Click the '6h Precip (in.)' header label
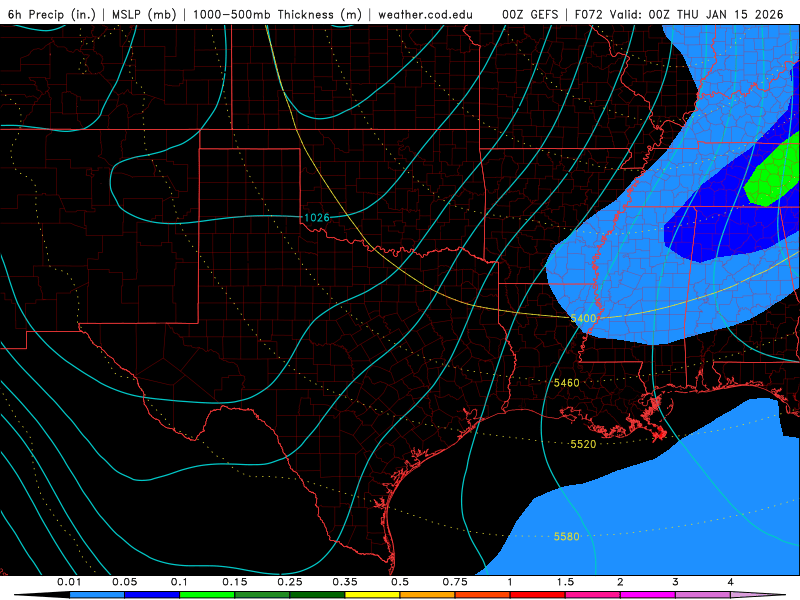Viewport: 800px width, 600px height. (x=52, y=14)
